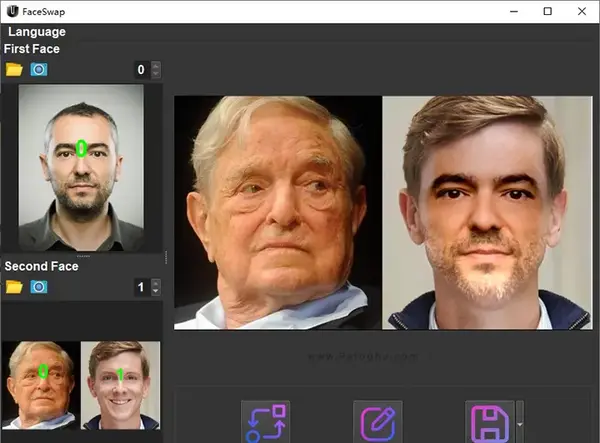Click camera capture icon under First Face
Screen dimensions: 600x443
tap(39, 70)
